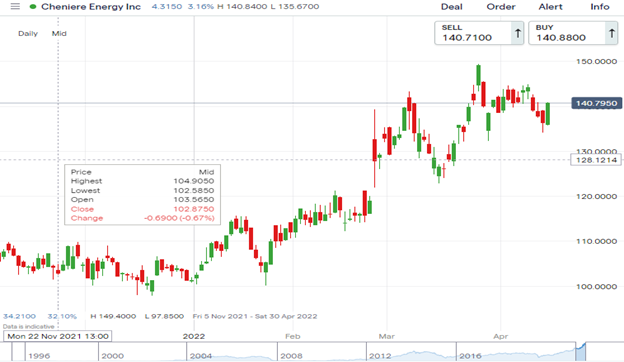The image size is (624, 362).
Task: Open the Order tab
Action: 501,7
